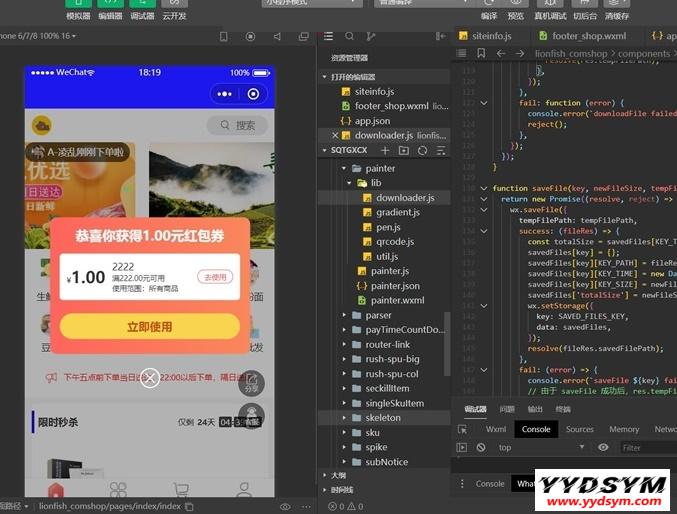Click the 去使用 coupon button
This screenshot has height=514, width=677.
214,277
